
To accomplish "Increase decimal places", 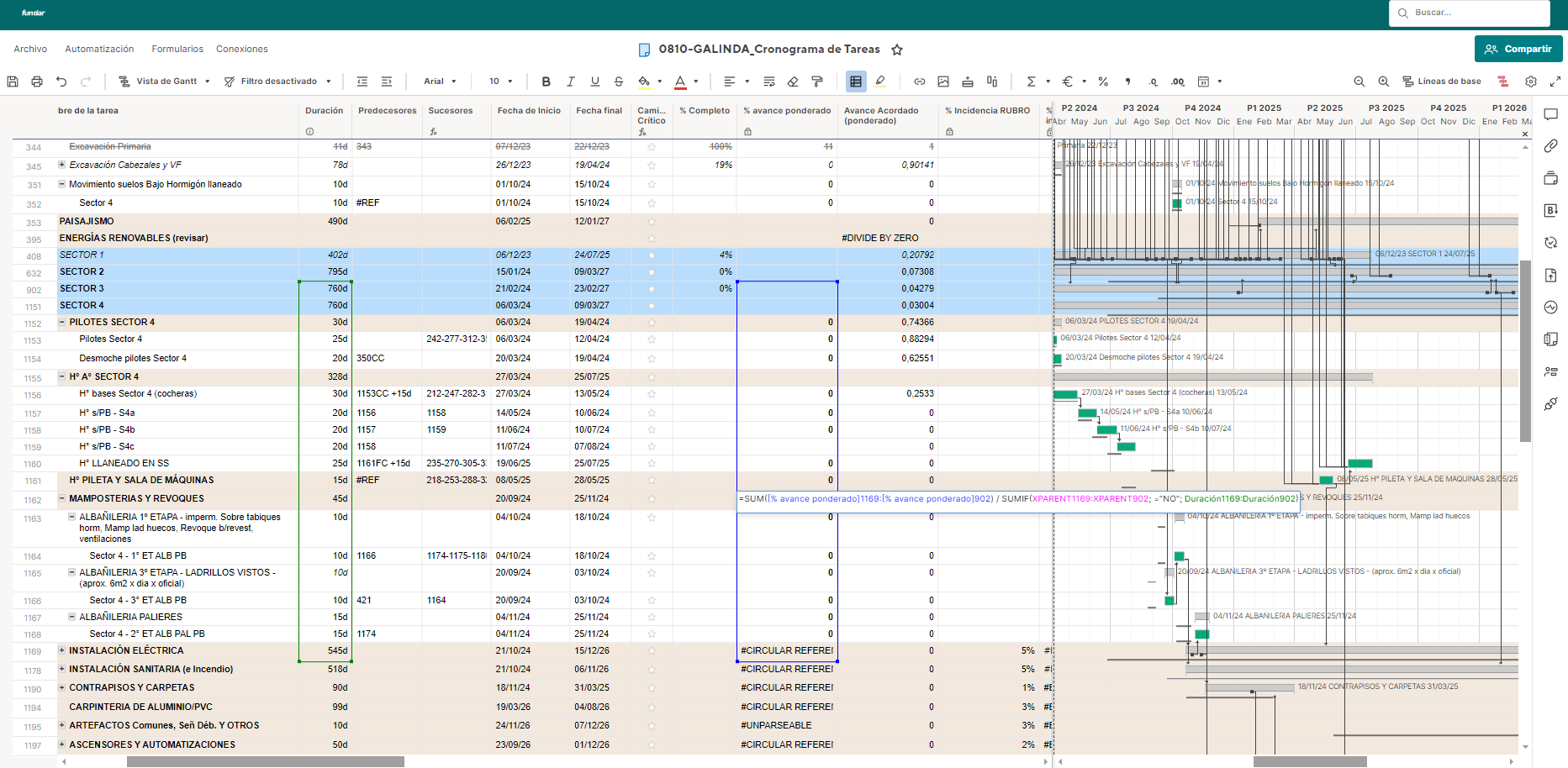I will click(1178, 82).
